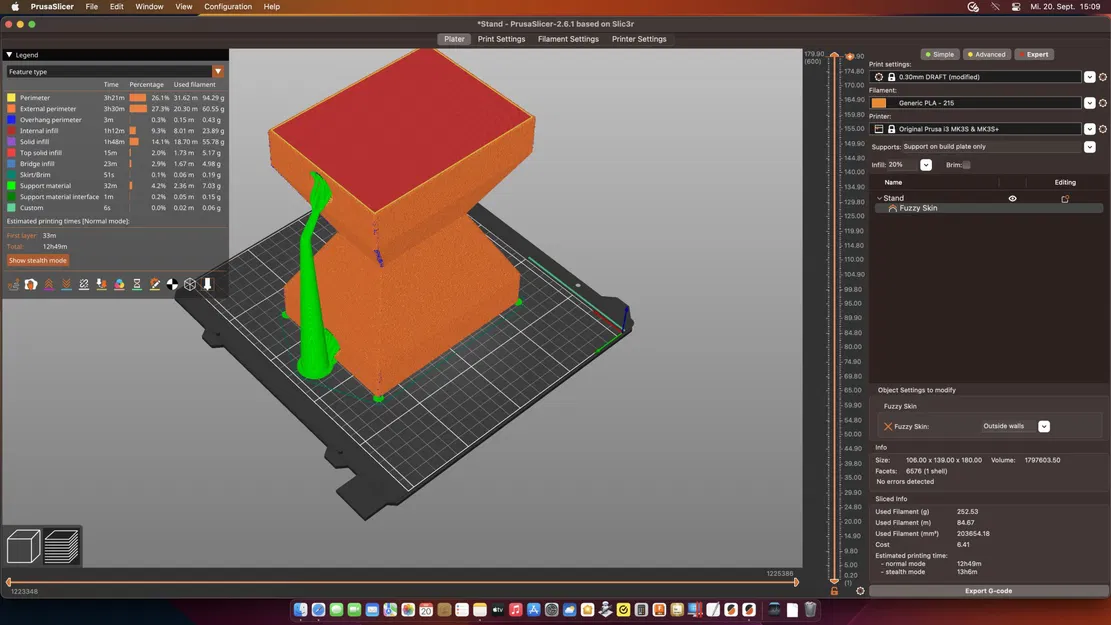Open filament settings gear for Generic PLA

coord(1103,103)
